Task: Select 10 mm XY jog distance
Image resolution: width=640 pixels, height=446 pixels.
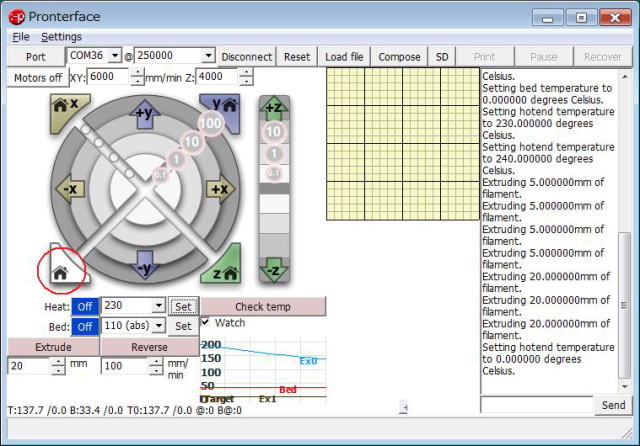Action: pos(191,142)
